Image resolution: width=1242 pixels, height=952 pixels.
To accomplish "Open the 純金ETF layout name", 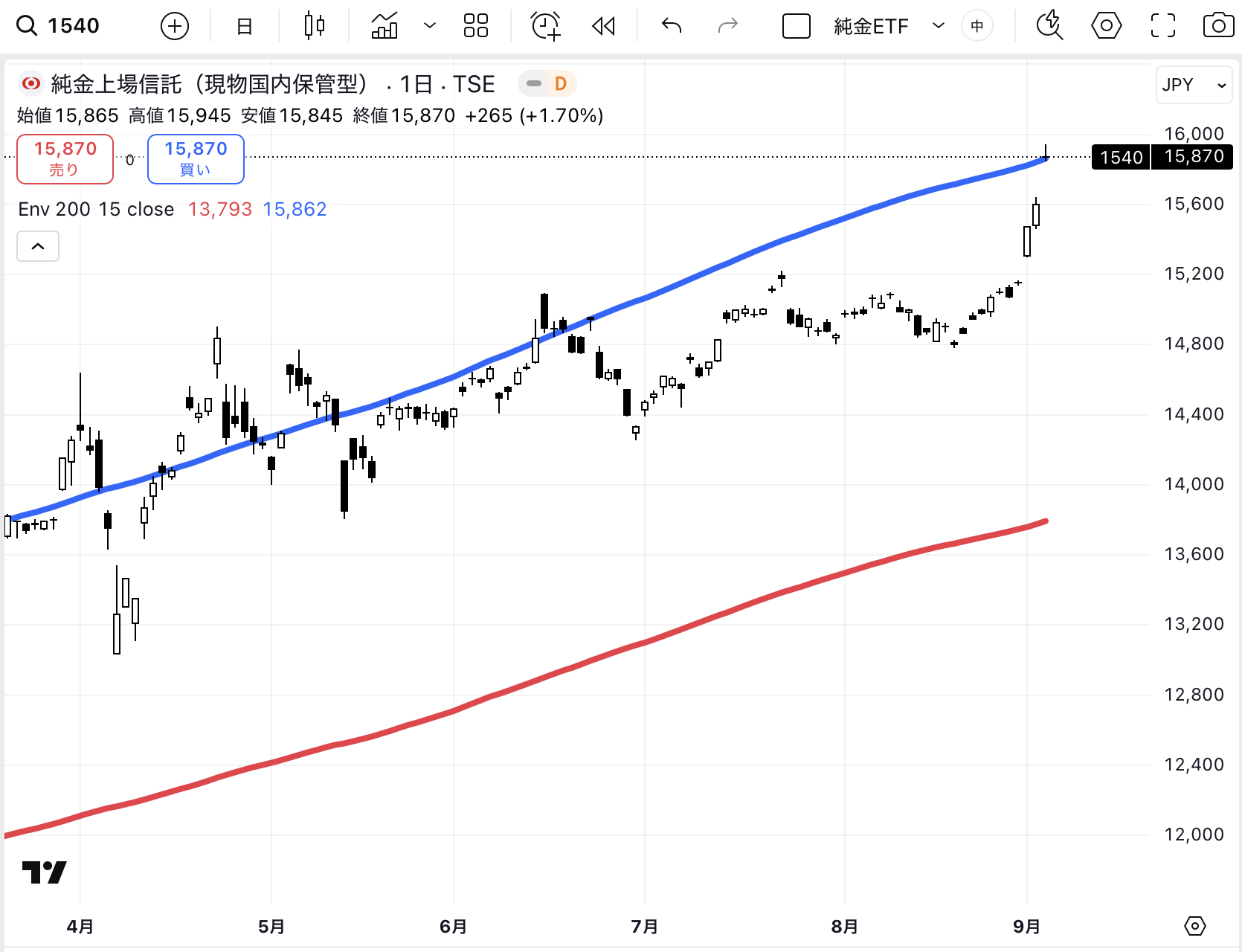I will pos(871,27).
